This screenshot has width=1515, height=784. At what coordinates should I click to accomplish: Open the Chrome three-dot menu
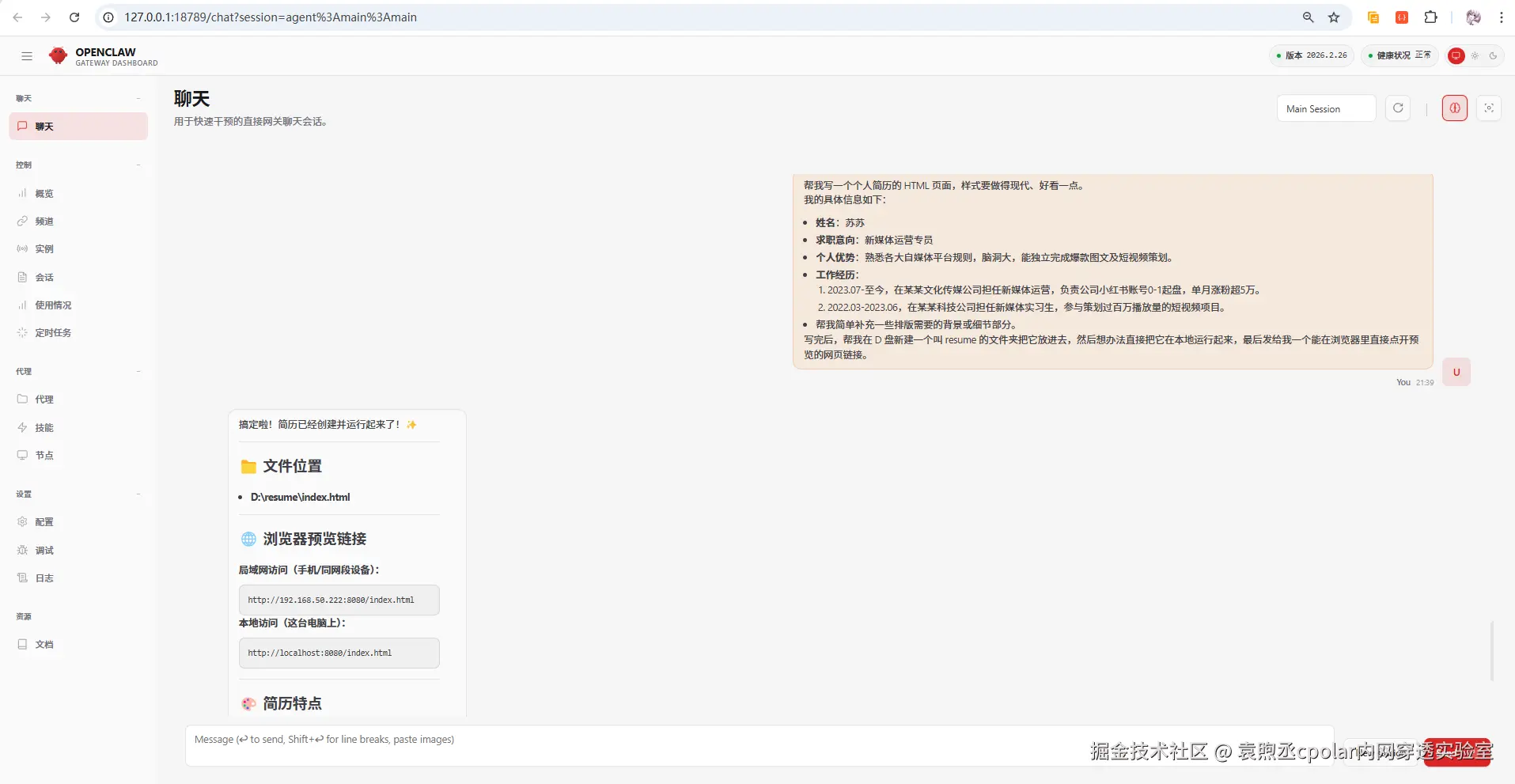[1501, 17]
